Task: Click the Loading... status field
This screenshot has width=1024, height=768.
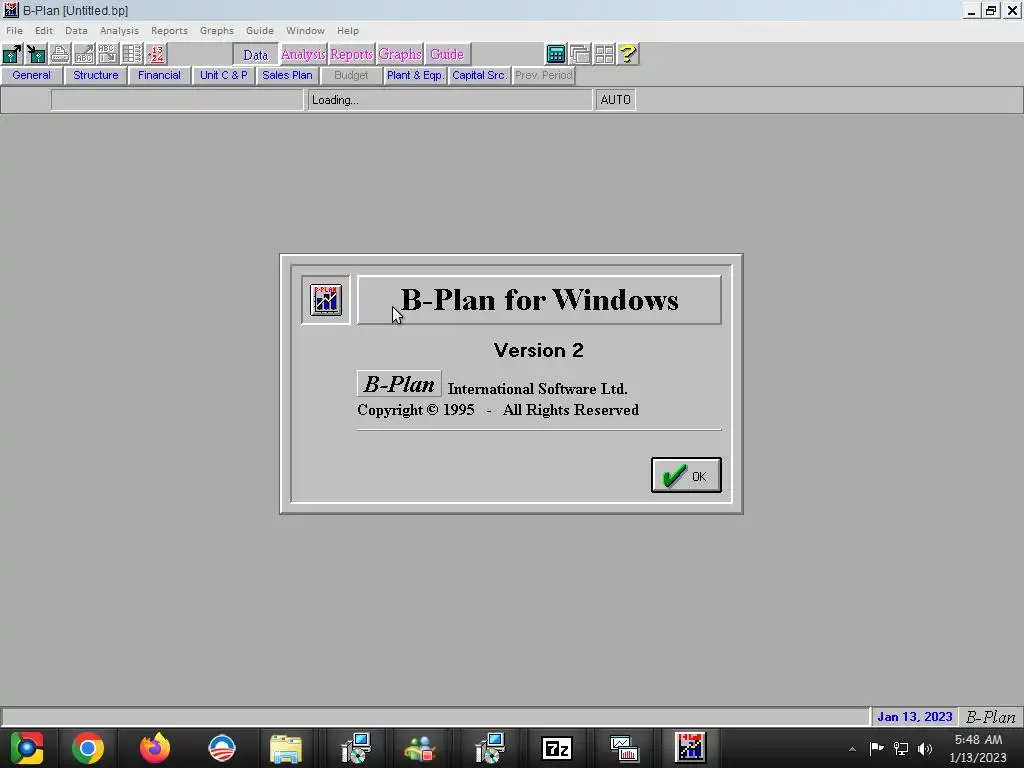Action: [450, 100]
